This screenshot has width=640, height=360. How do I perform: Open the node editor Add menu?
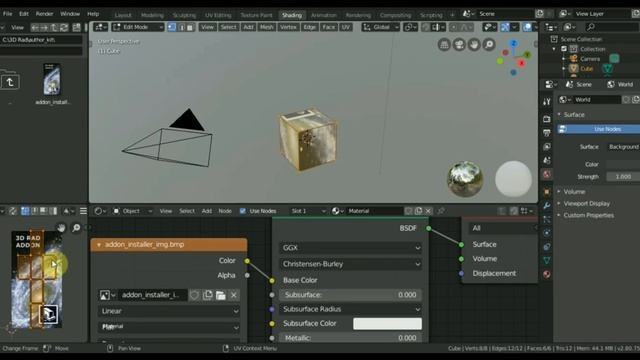[207, 211]
